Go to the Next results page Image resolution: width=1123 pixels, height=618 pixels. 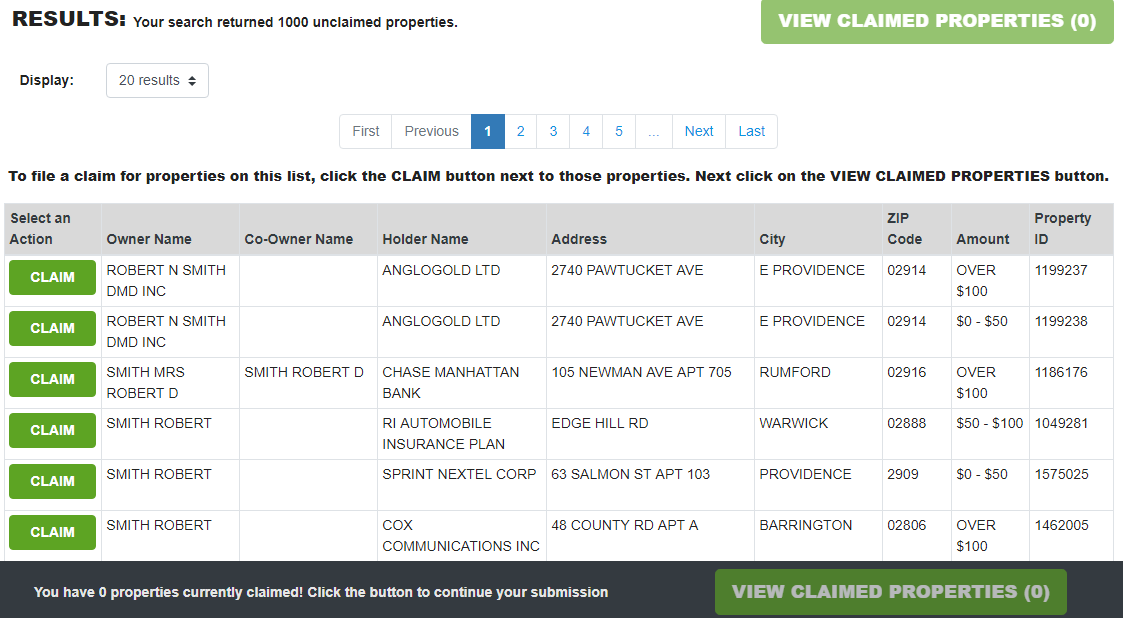pos(699,131)
